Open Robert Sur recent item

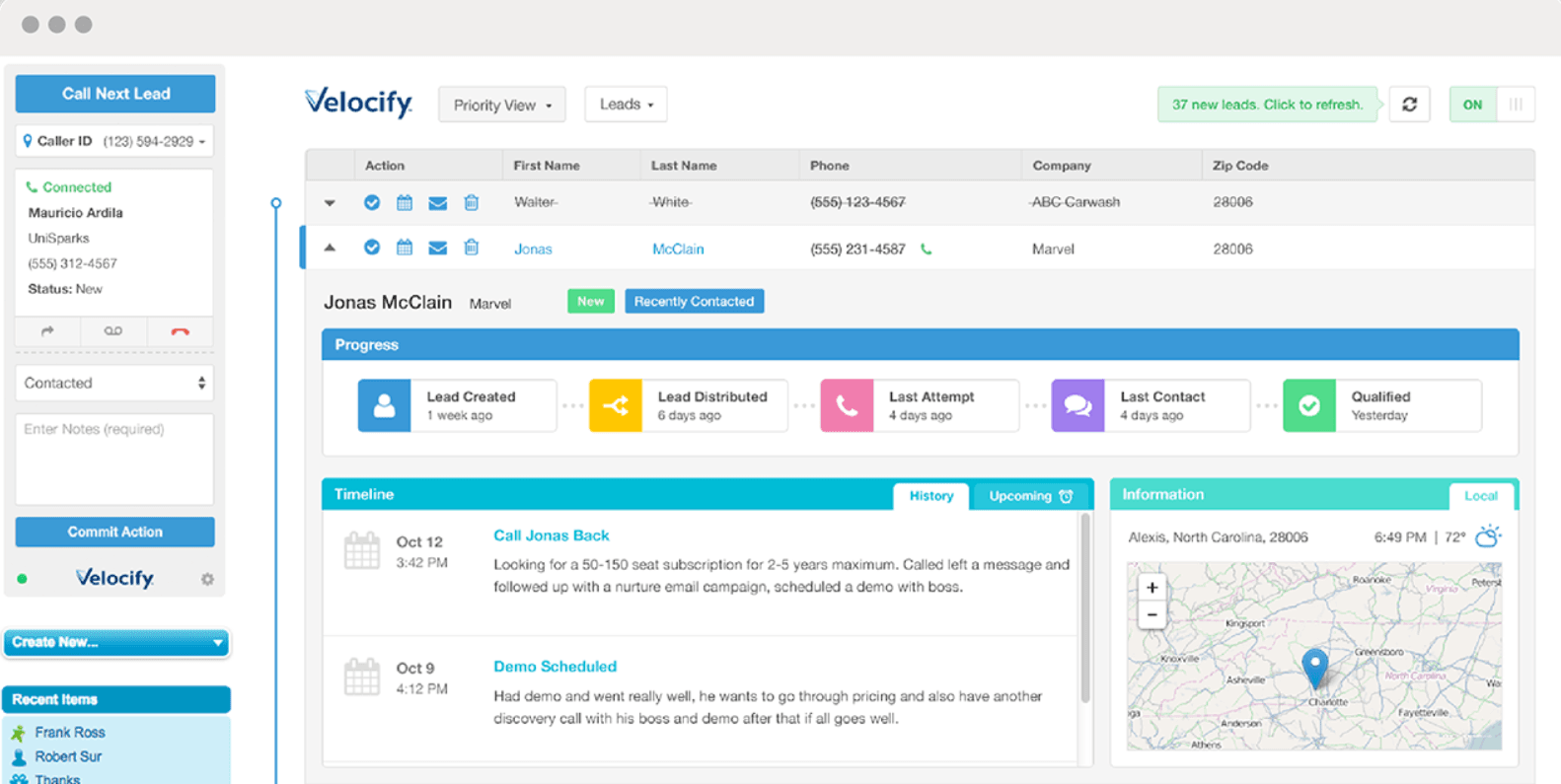[x=68, y=756]
